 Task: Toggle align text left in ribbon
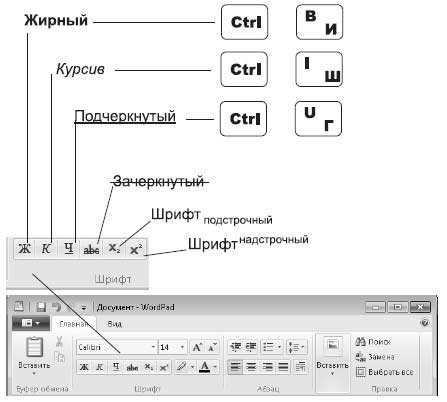(235, 367)
